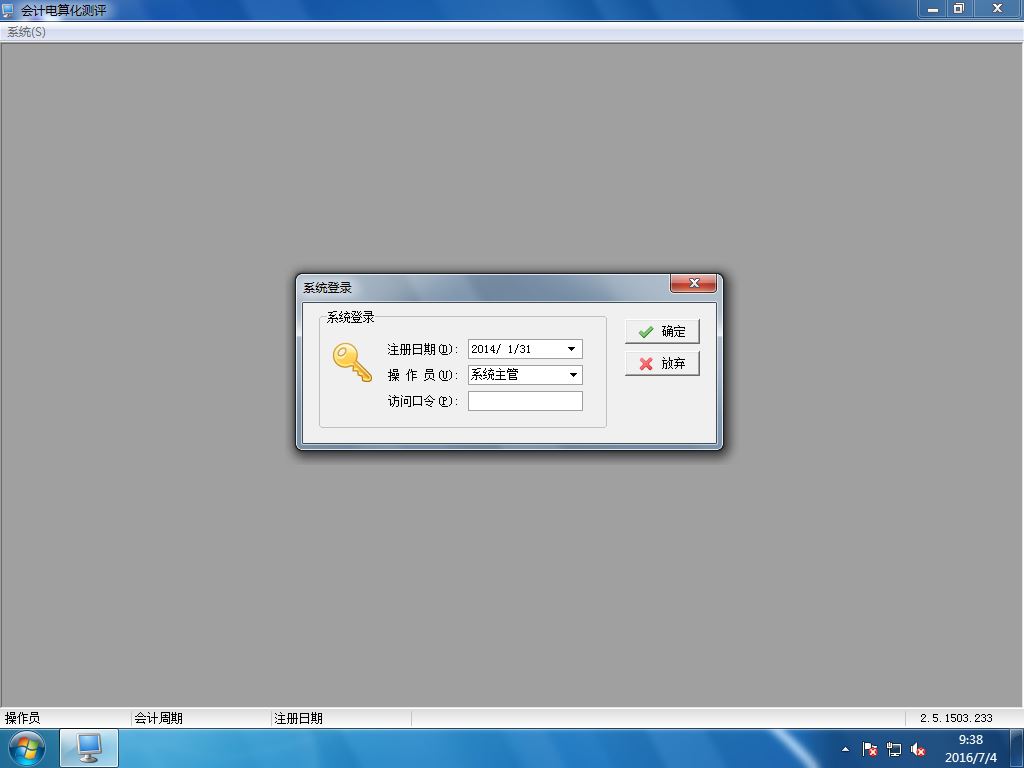Click the app icon in title bar
This screenshot has width=1024, height=768.
(x=8, y=10)
